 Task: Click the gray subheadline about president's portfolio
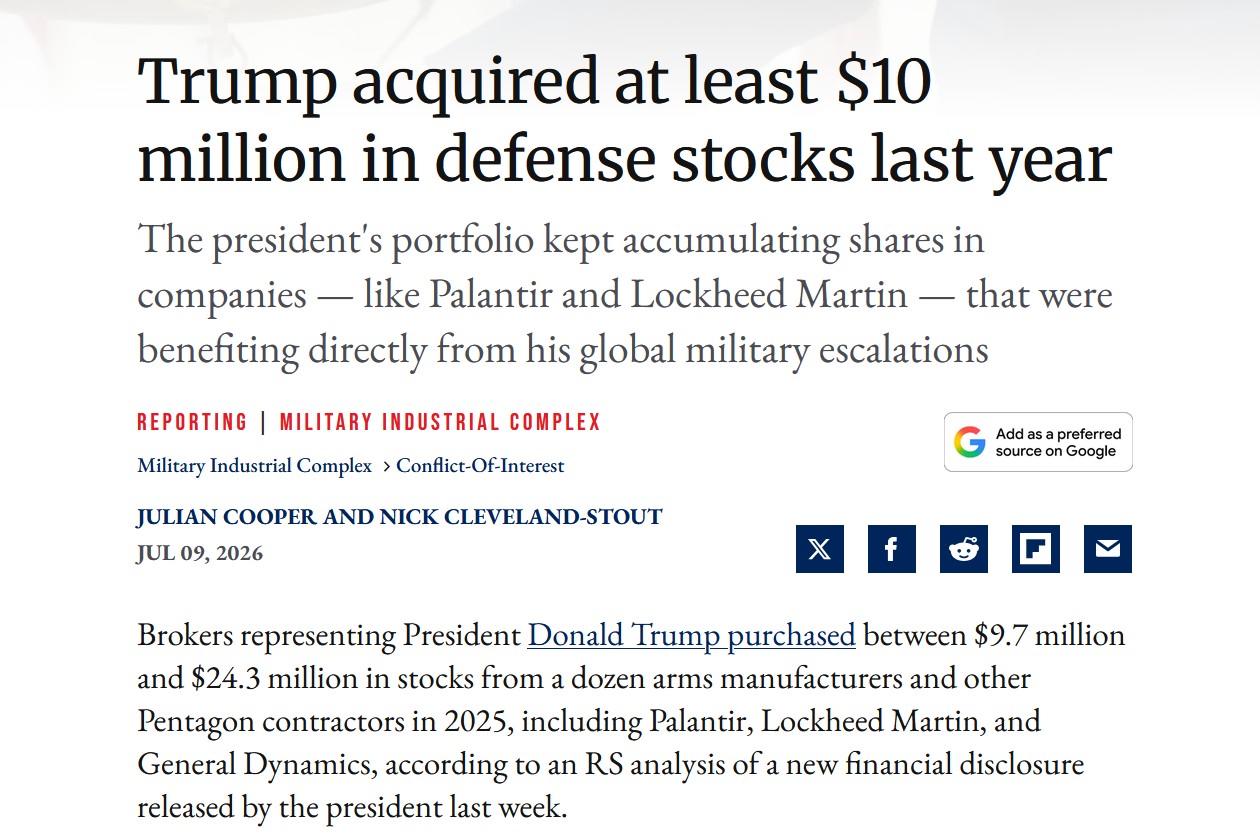624,295
